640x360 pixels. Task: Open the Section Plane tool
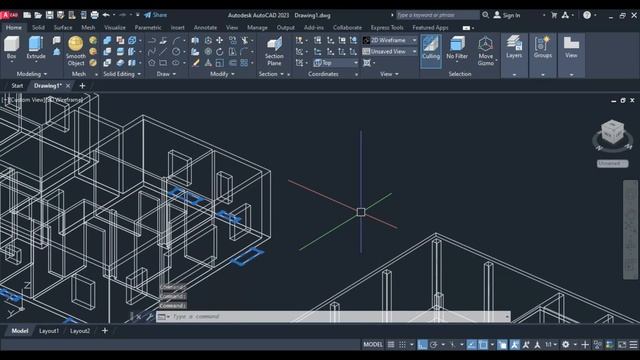(x=274, y=51)
